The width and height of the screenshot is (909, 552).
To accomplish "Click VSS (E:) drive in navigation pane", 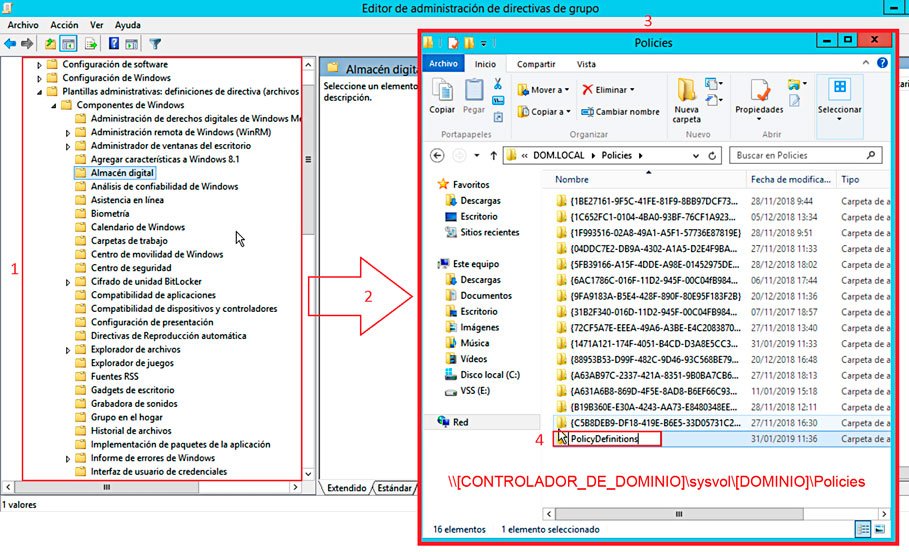I will (467, 391).
